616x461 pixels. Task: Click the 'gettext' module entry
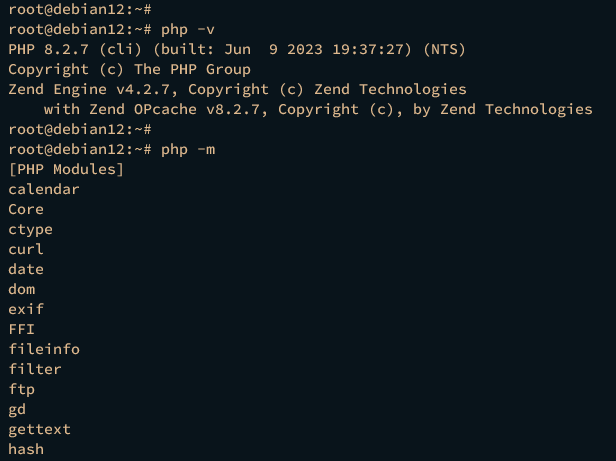coord(40,430)
